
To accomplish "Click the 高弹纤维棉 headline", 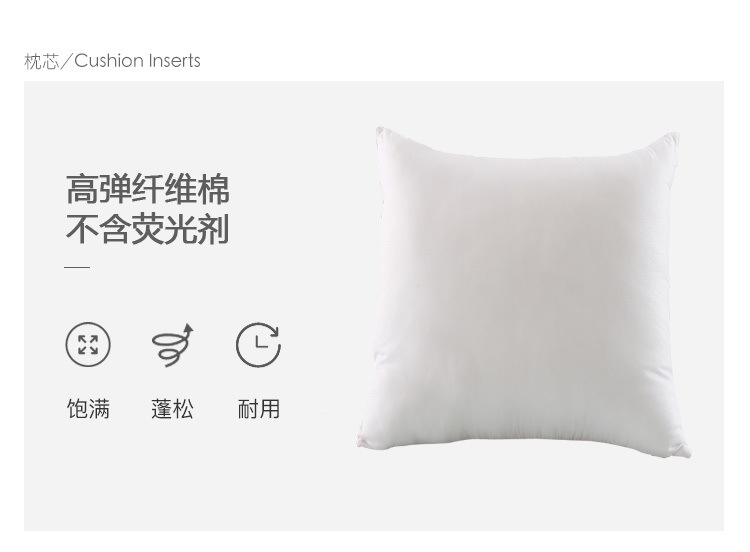I will click(147, 189).
